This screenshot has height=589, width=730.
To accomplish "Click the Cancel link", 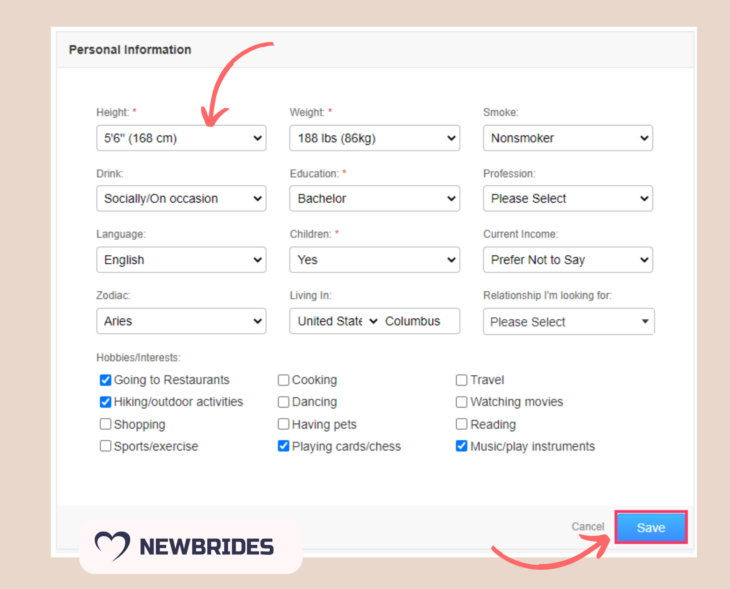I will (588, 527).
